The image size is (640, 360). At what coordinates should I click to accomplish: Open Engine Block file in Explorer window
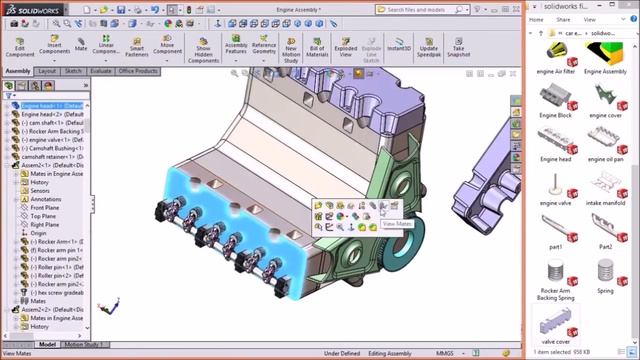coord(556,100)
